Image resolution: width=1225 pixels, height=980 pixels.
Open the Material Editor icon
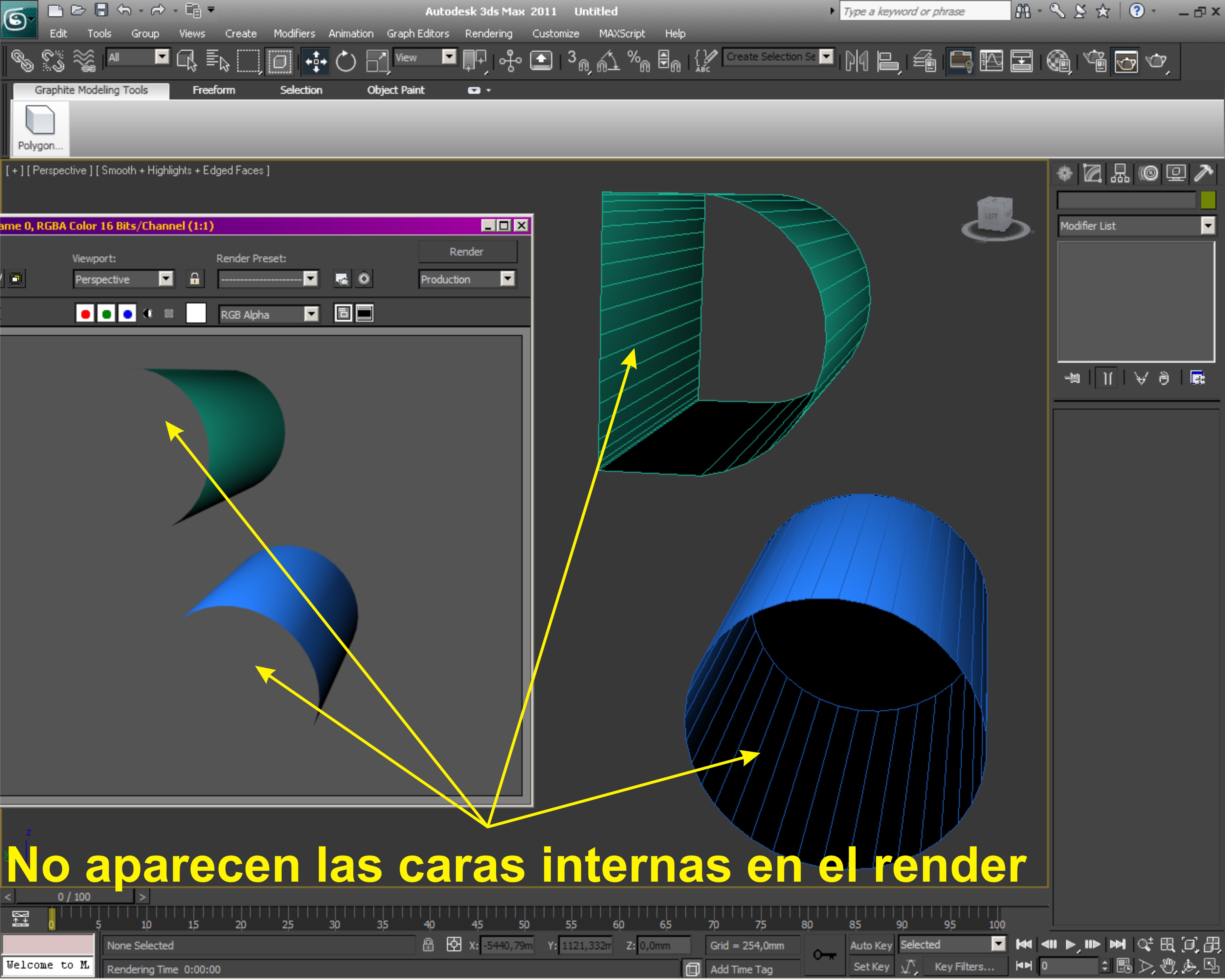[x=1058, y=61]
